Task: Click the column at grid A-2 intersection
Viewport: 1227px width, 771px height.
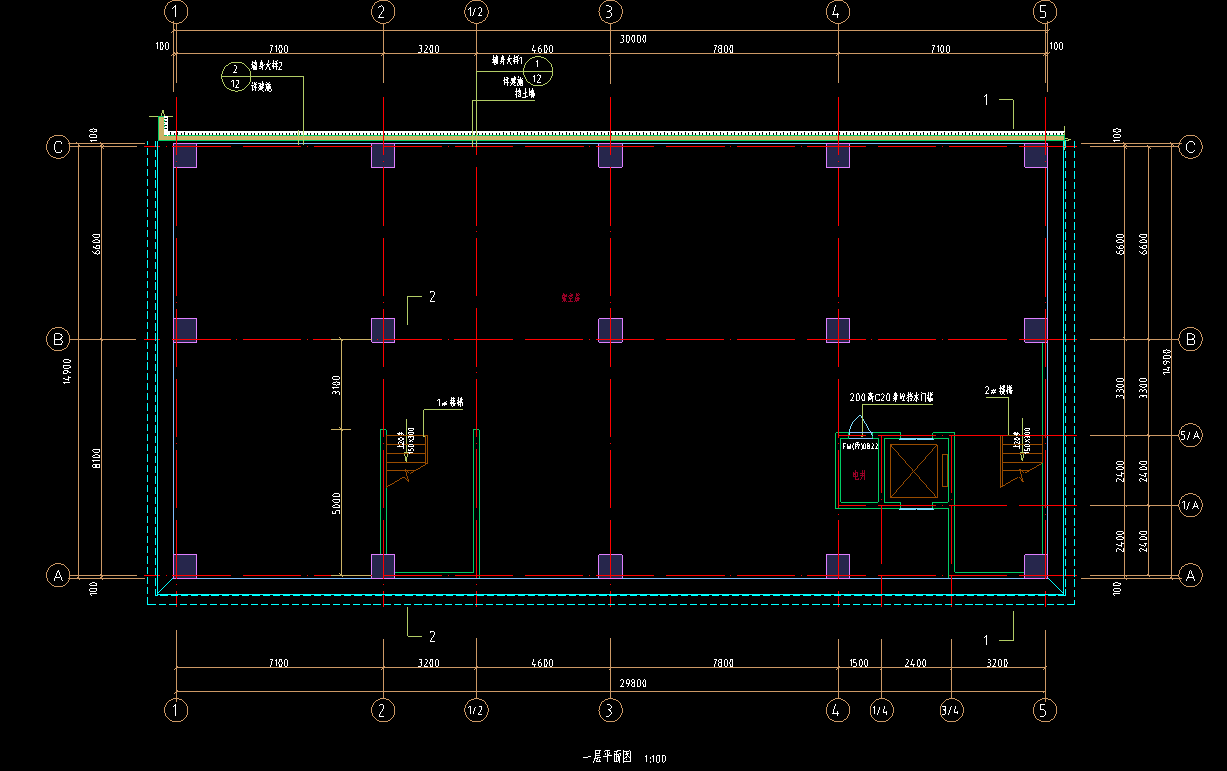Action: coord(383,566)
